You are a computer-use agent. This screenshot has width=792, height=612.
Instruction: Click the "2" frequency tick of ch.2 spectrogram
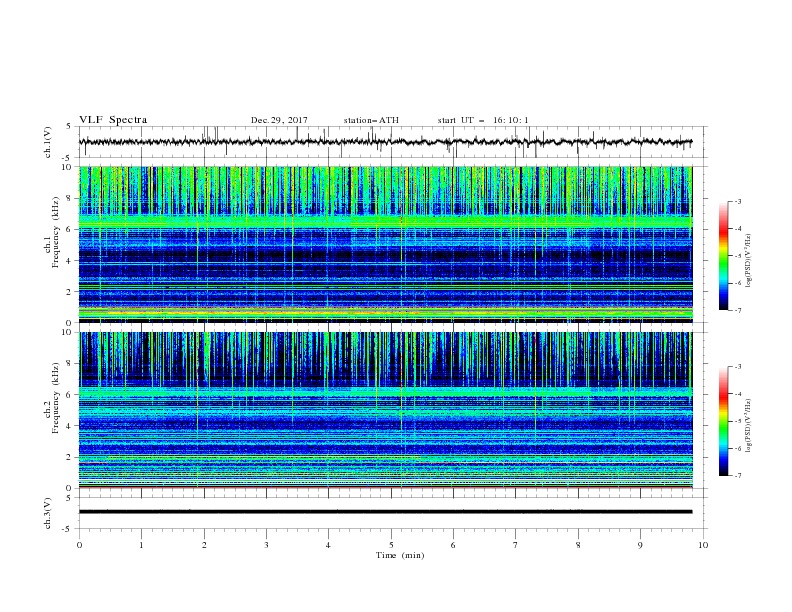pyautogui.click(x=71, y=457)
